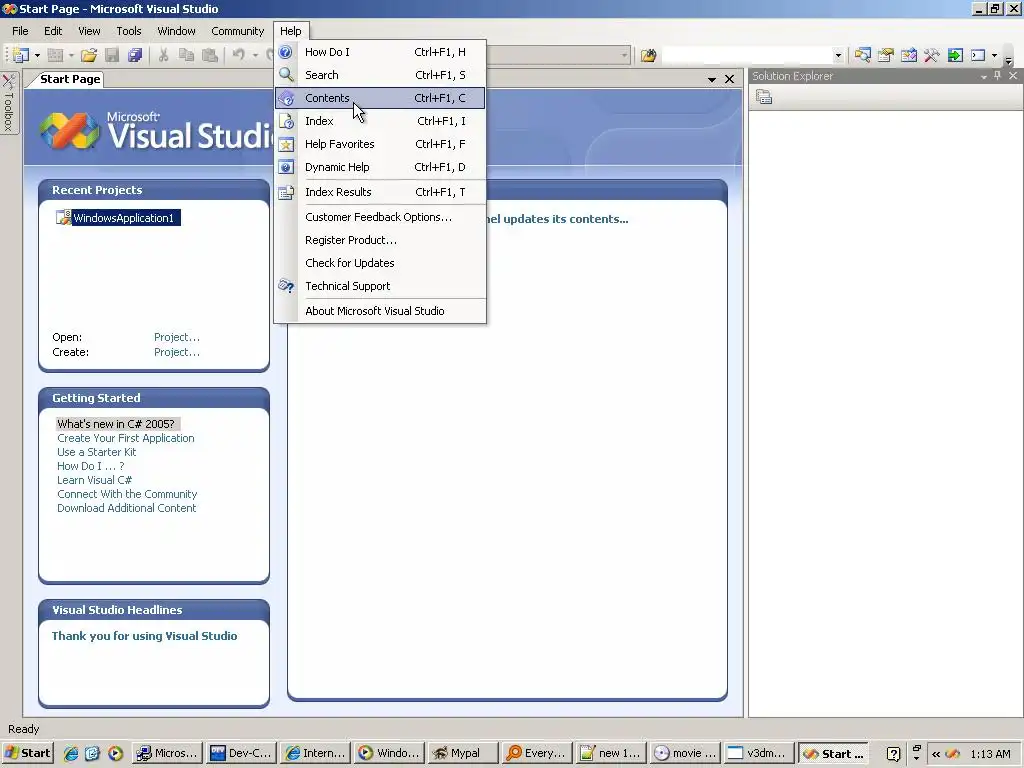The width and height of the screenshot is (1024, 768).
Task: Open the active files dropdown arrow
Action: pos(712,79)
